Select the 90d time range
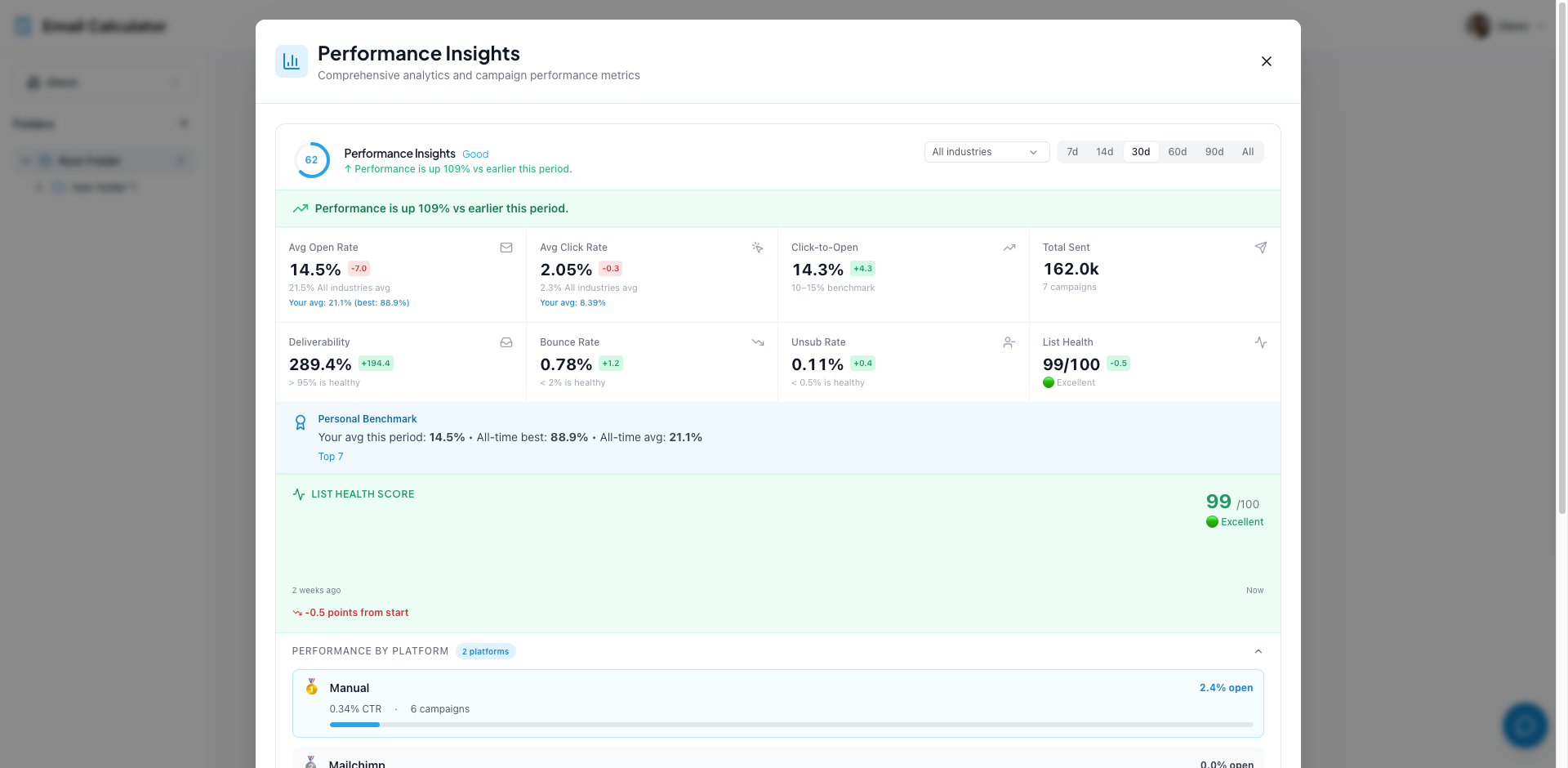Image resolution: width=1568 pixels, height=768 pixels. point(1214,152)
